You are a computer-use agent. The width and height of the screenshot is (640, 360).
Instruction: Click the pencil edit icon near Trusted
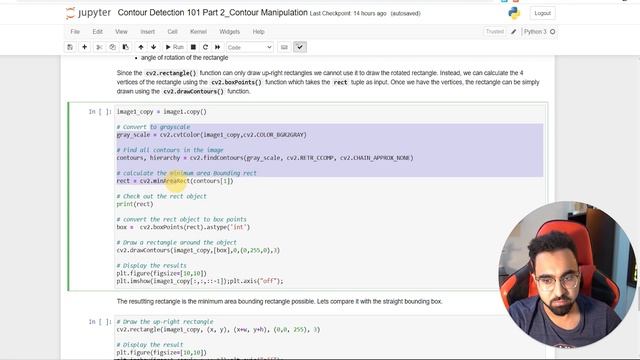click(x=514, y=31)
